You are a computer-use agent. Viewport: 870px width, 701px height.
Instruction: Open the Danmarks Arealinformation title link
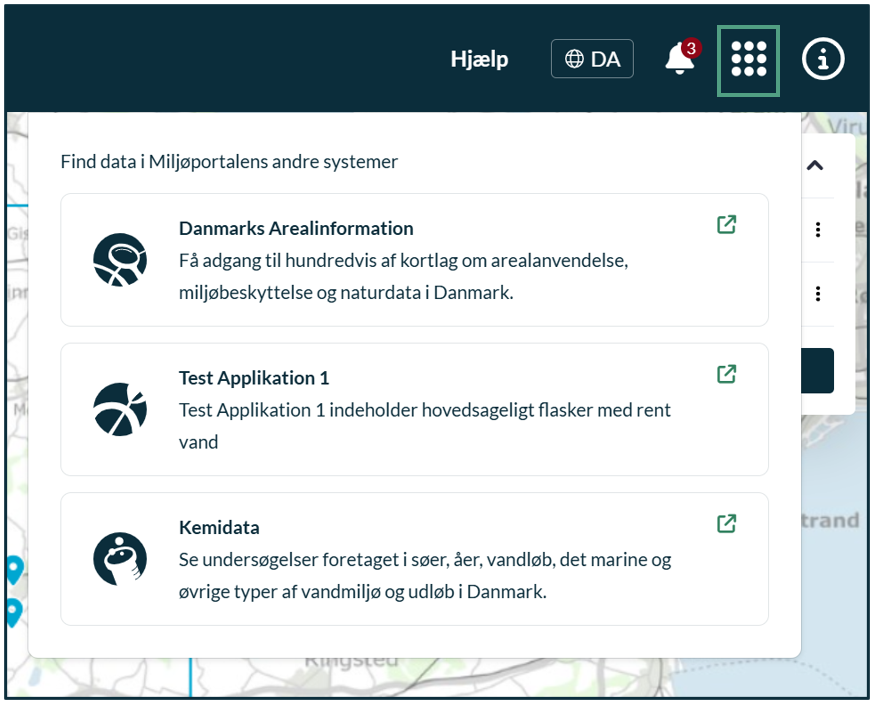pyautogui.click(x=296, y=228)
